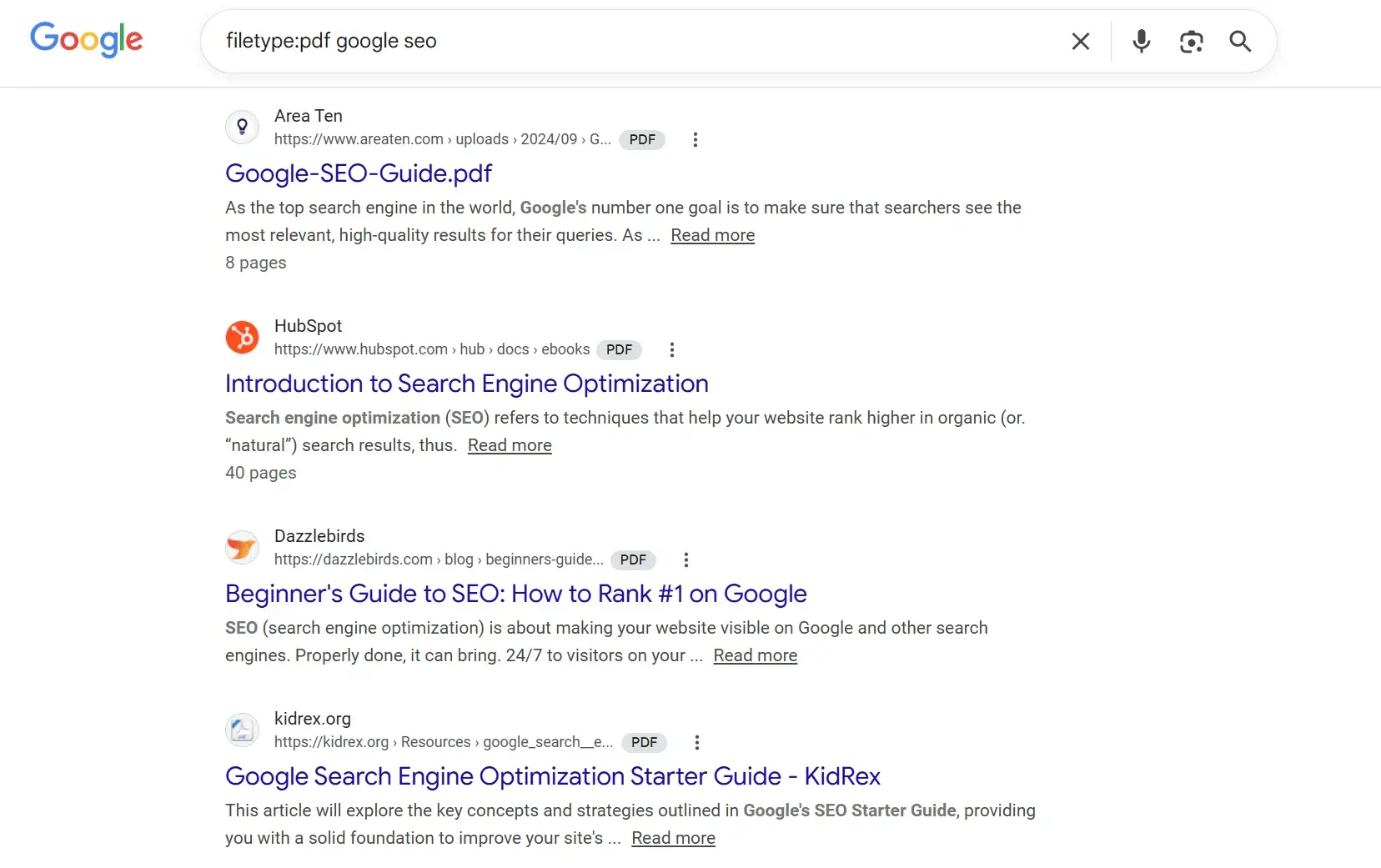Screen dimensions: 1381x868
Task: Click the Google logo
Action: coord(87,39)
